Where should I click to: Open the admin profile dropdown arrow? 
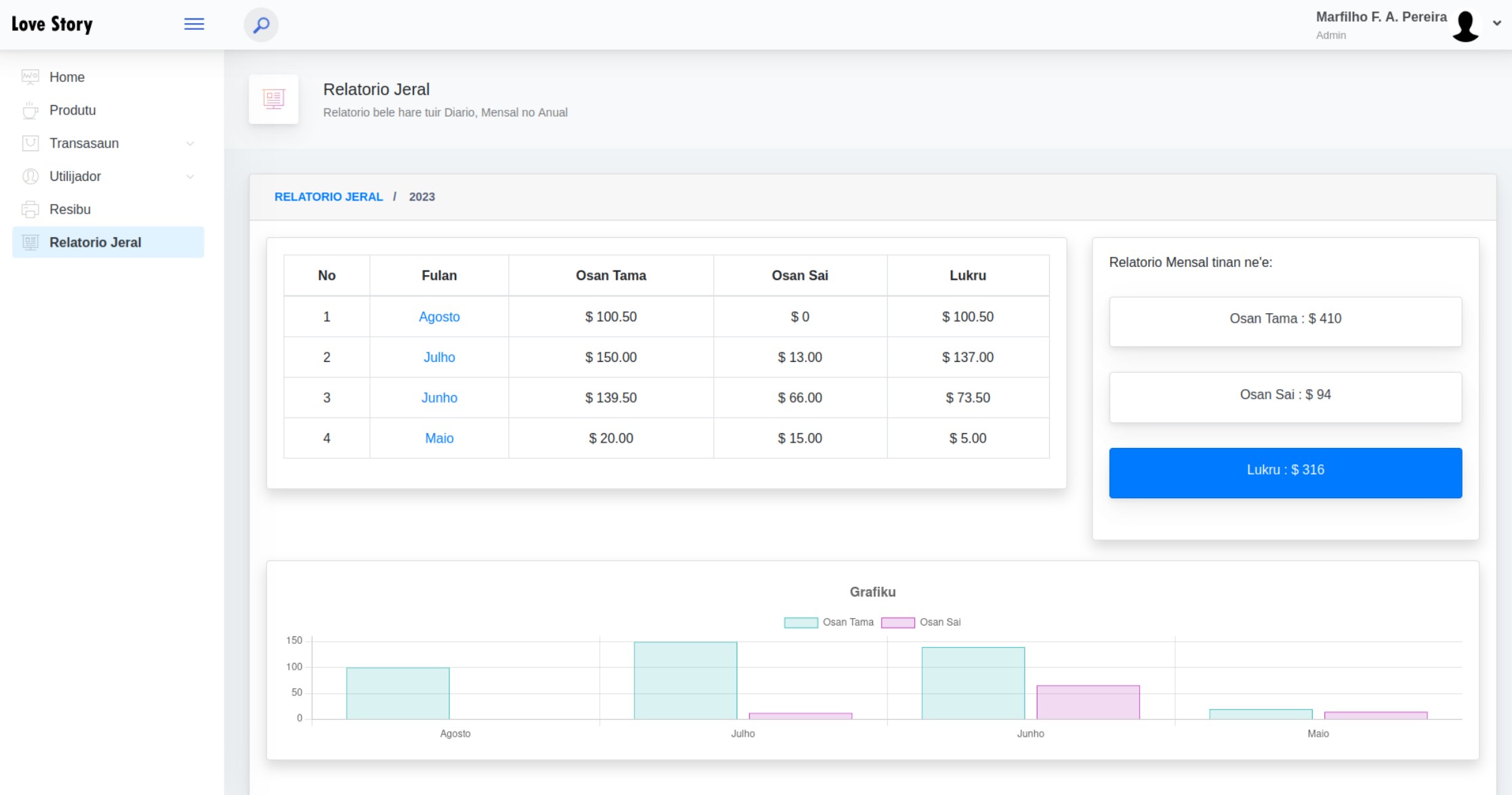click(1496, 23)
